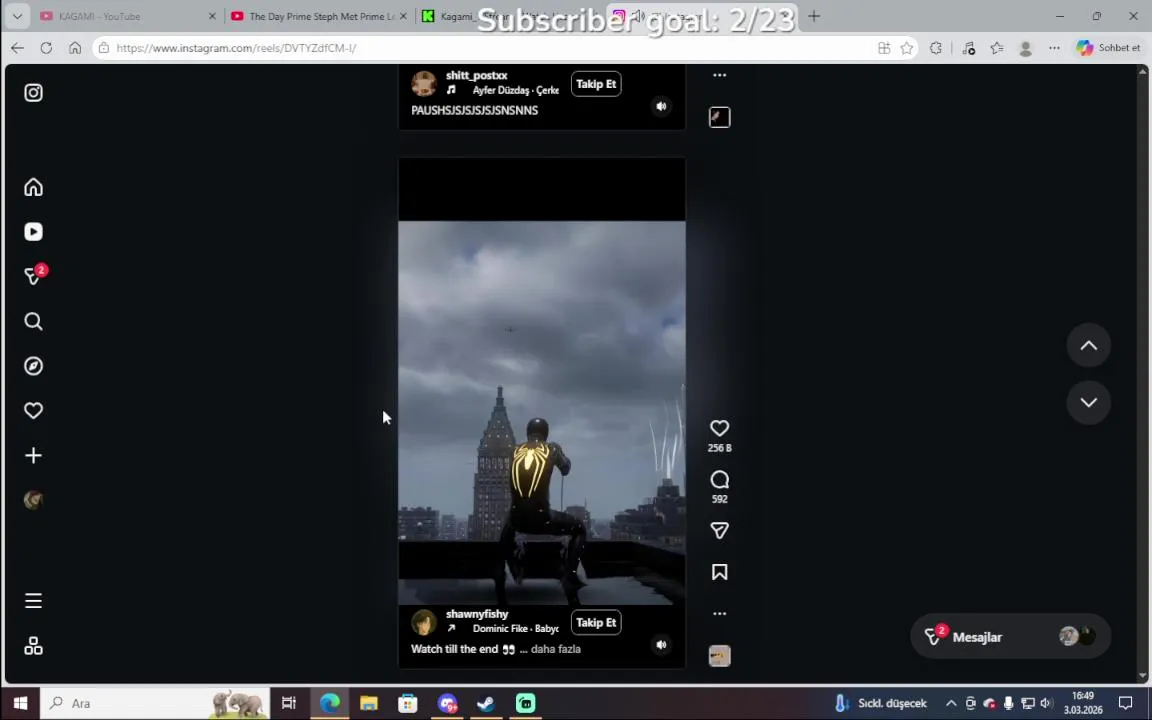The height and width of the screenshot is (720, 1152).
Task: Open Windows notification center
Action: coord(1125,703)
